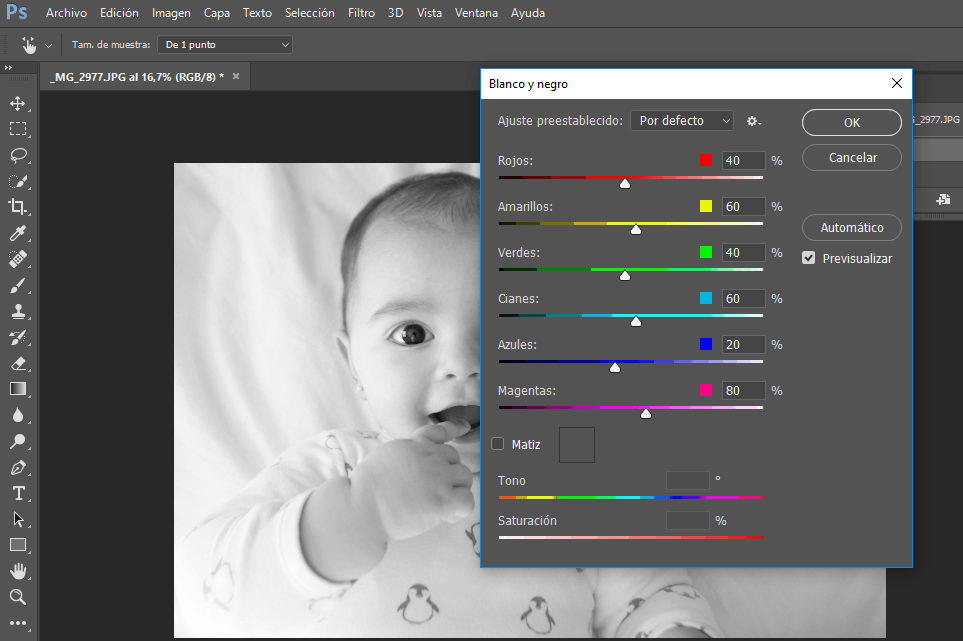Expand the tool preset picker arrow
The width and height of the screenshot is (963, 641).
[x=49, y=45]
